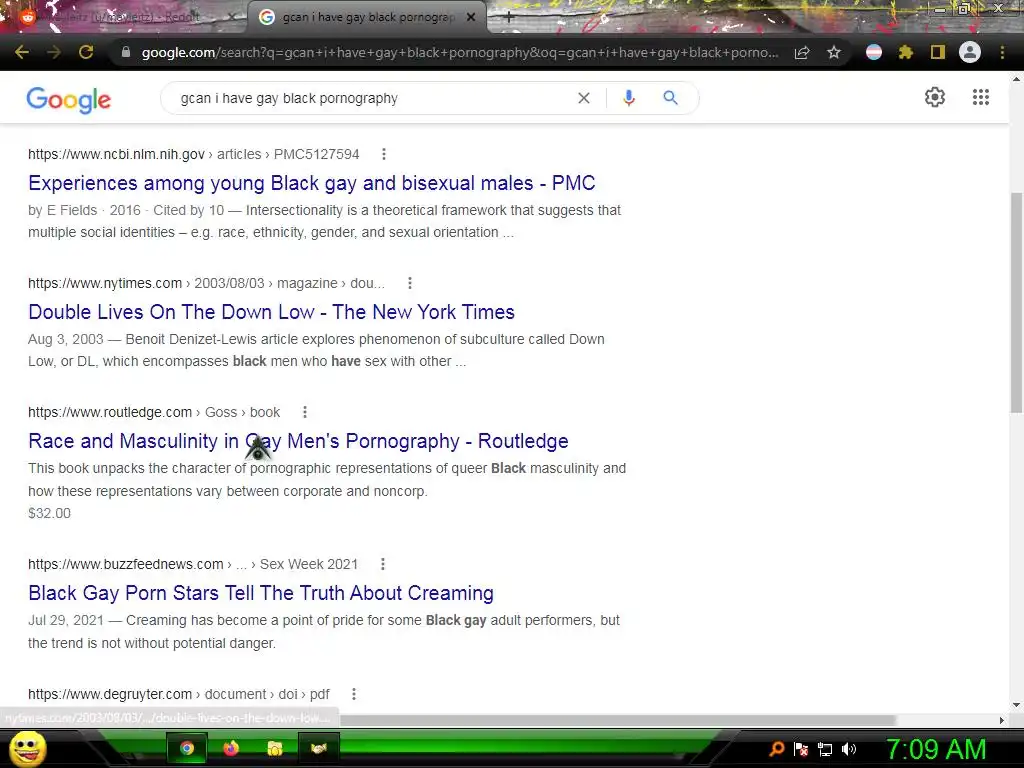
Task: Click the right arrow of the horizontal scrollbar
Action: point(1002,720)
